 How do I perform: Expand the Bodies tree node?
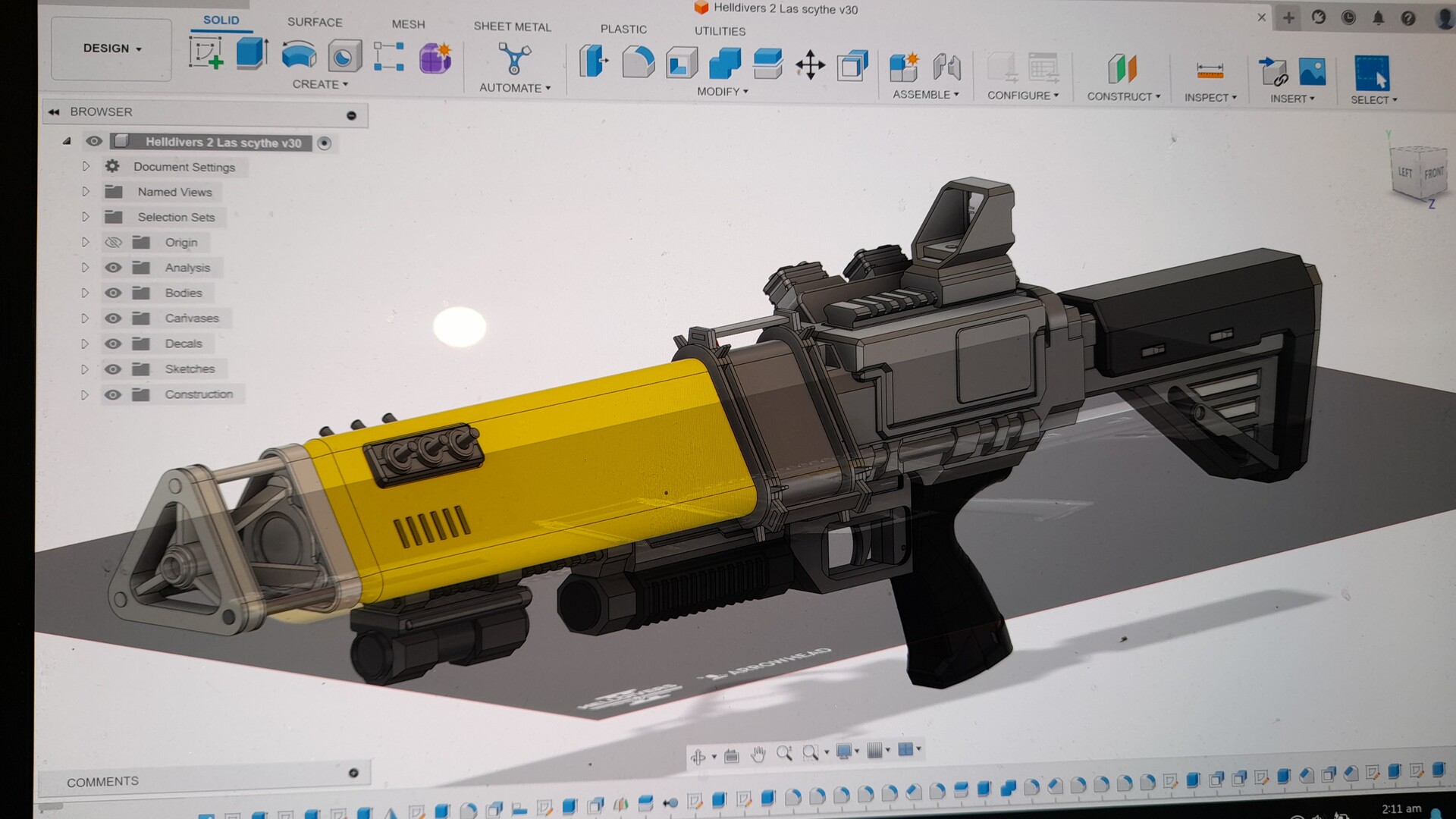click(x=86, y=293)
